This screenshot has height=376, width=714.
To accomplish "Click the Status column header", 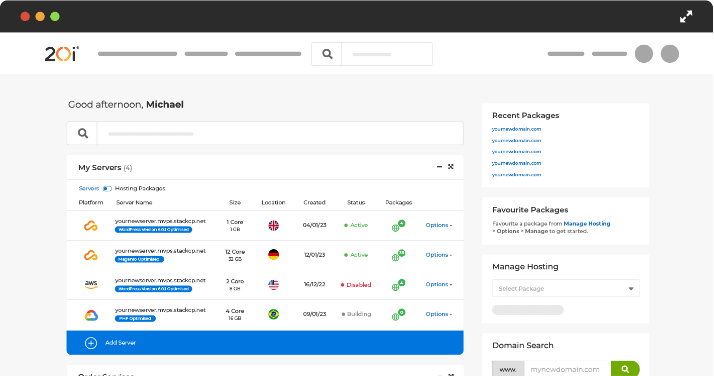I will pos(356,203).
